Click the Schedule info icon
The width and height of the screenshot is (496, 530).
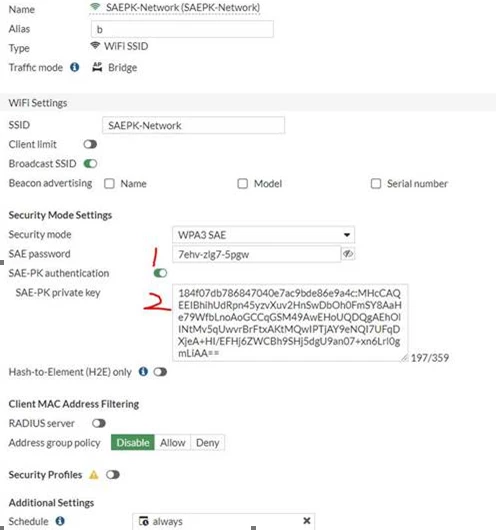(60, 521)
